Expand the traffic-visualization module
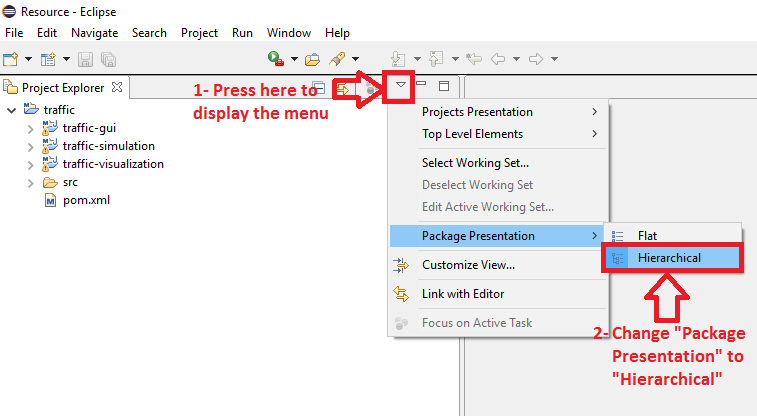 [30, 165]
